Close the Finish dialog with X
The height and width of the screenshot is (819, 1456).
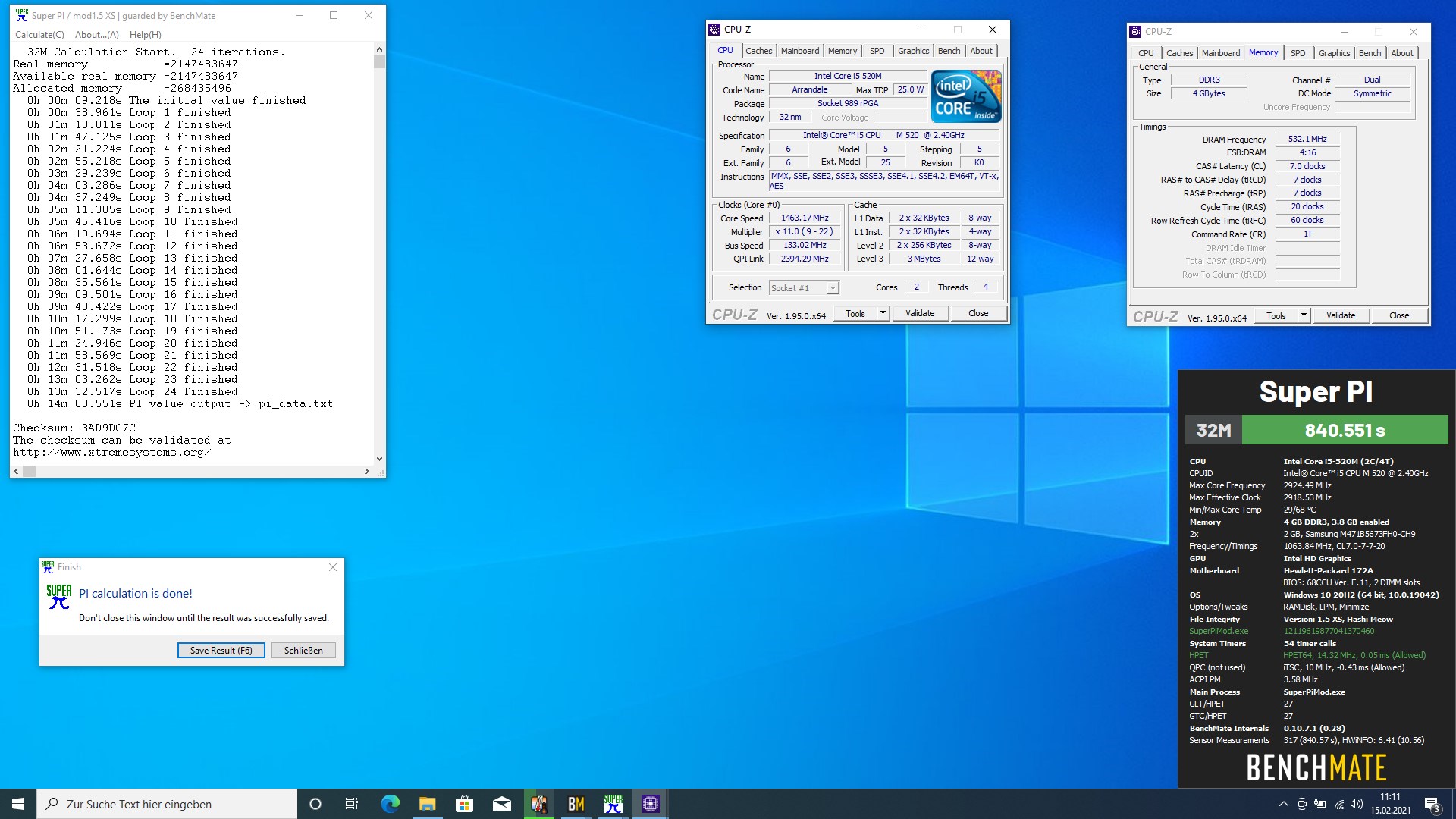tap(332, 567)
